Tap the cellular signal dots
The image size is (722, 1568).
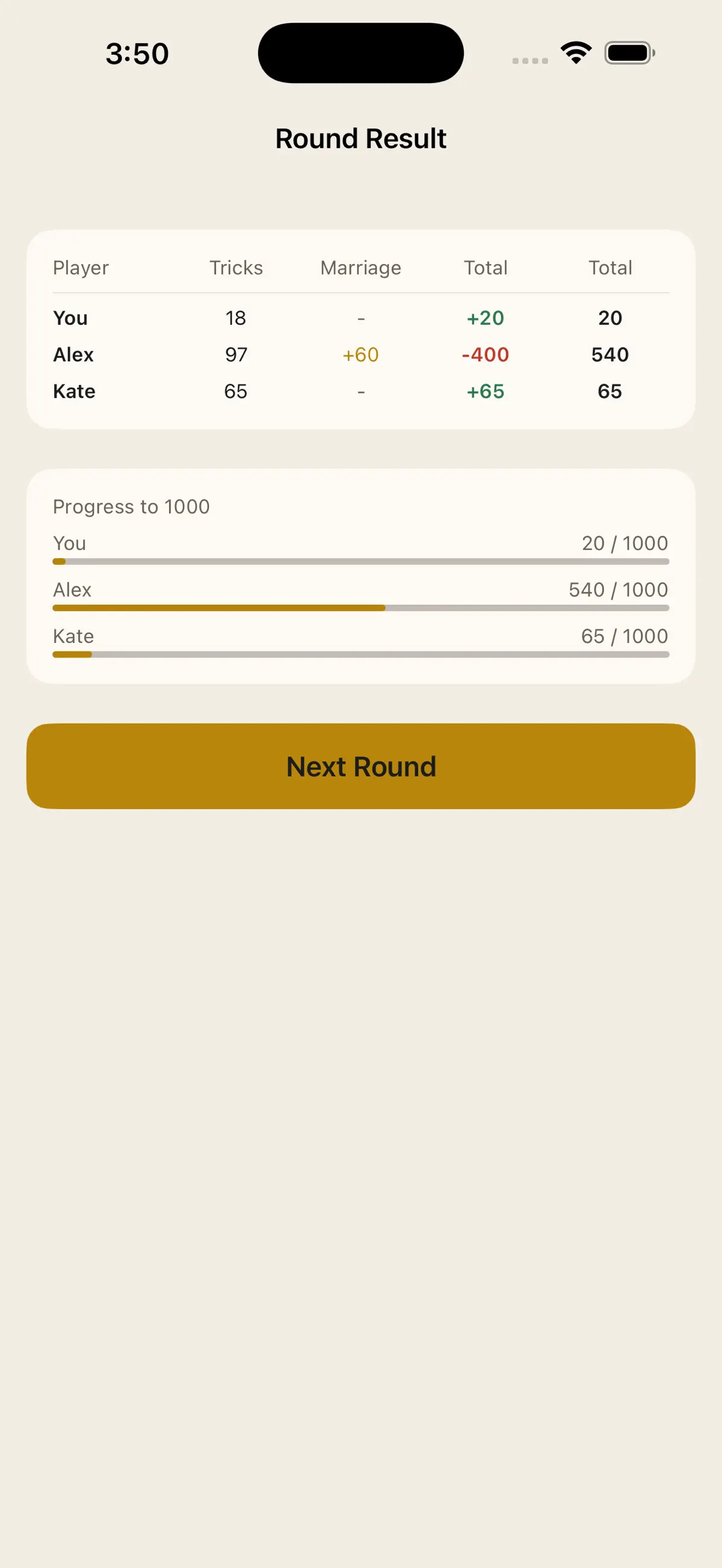[529, 61]
